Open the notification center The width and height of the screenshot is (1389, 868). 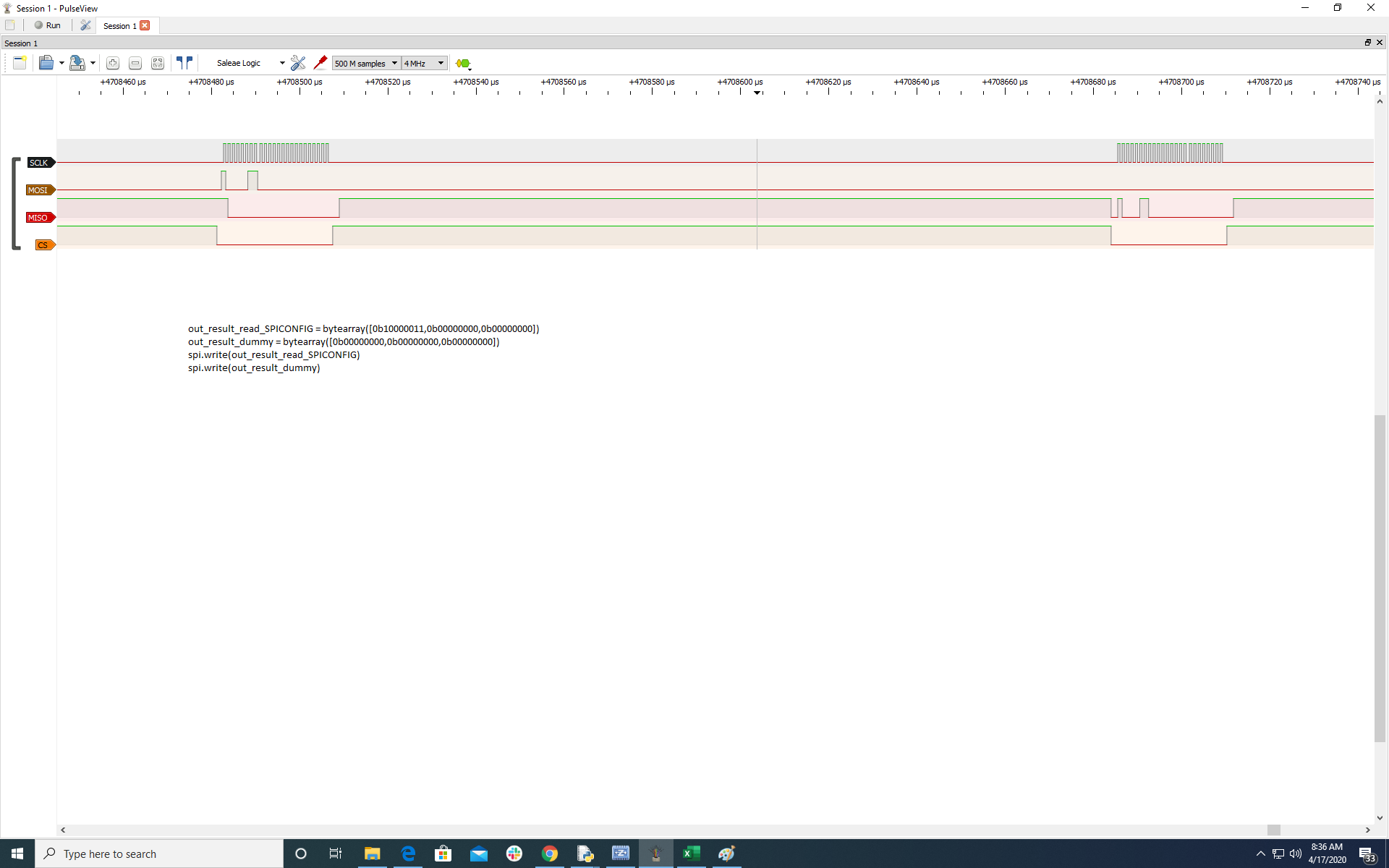pos(1367,854)
